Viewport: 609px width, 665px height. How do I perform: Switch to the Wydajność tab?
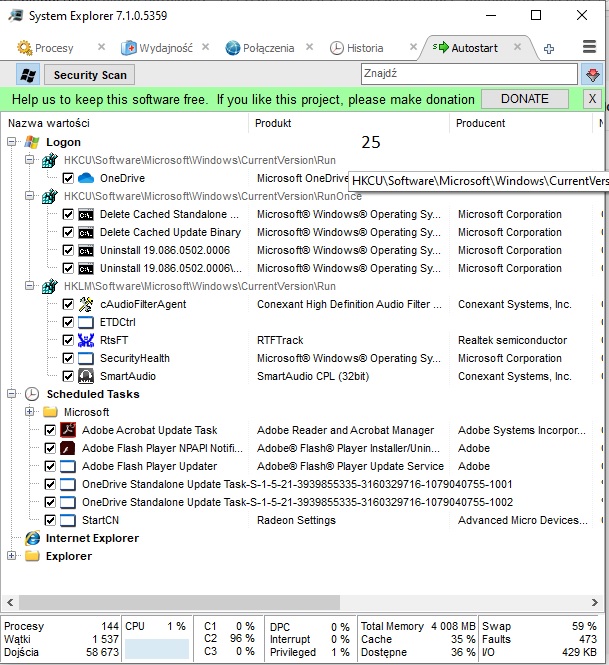[x=166, y=48]
